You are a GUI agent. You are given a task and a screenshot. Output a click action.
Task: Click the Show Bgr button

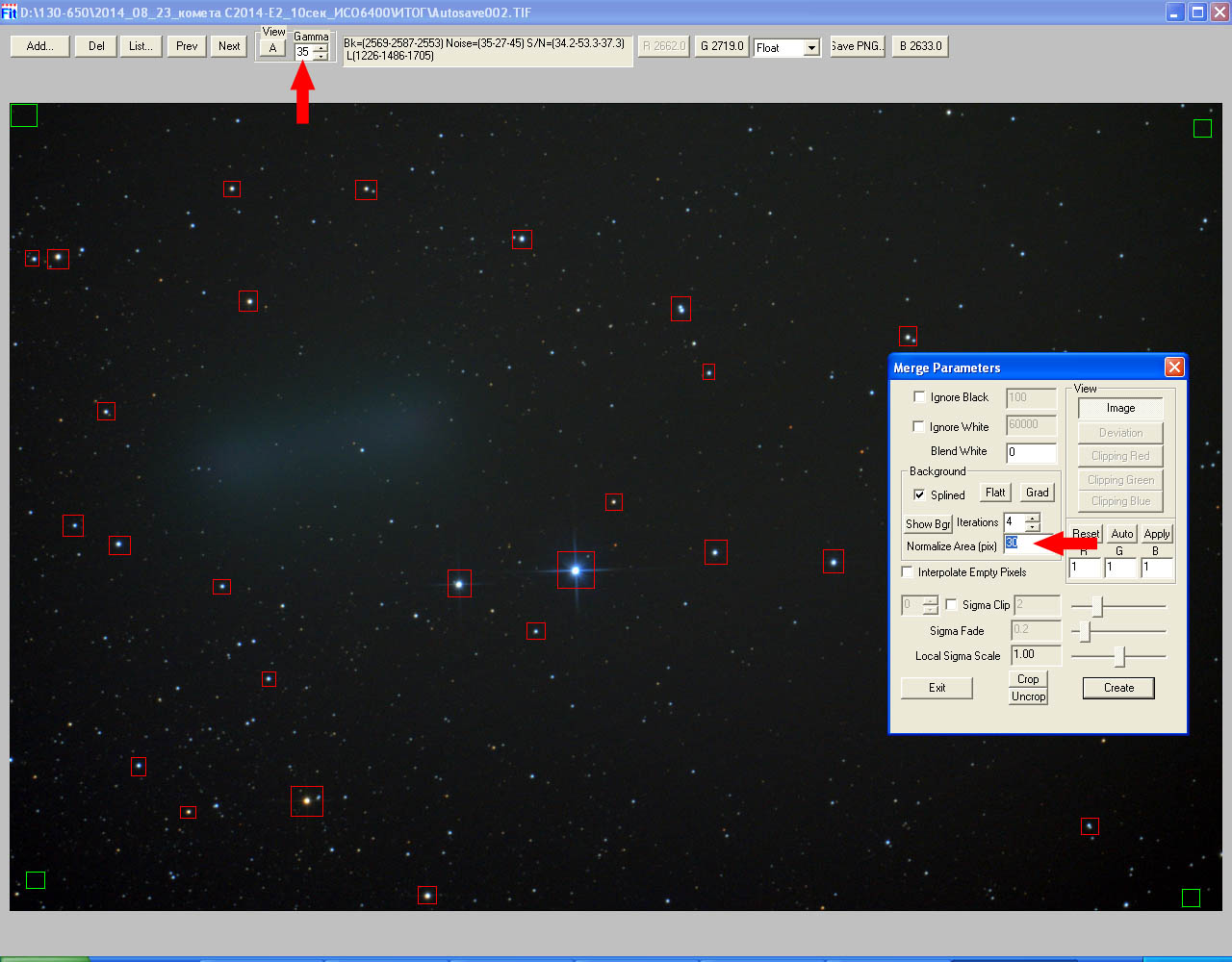click(x=928, y=524)
